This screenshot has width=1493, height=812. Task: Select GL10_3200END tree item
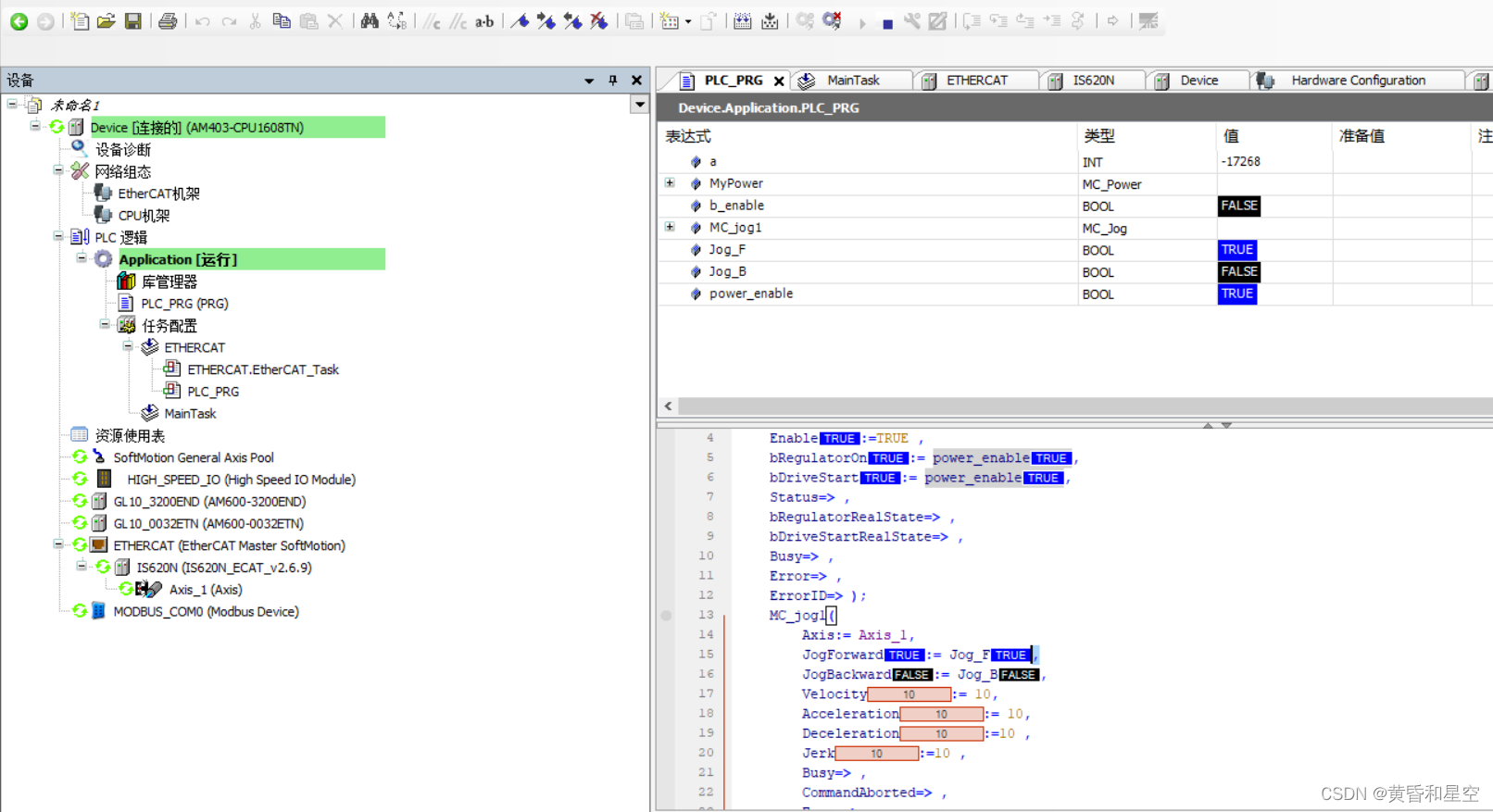point(209,502)
